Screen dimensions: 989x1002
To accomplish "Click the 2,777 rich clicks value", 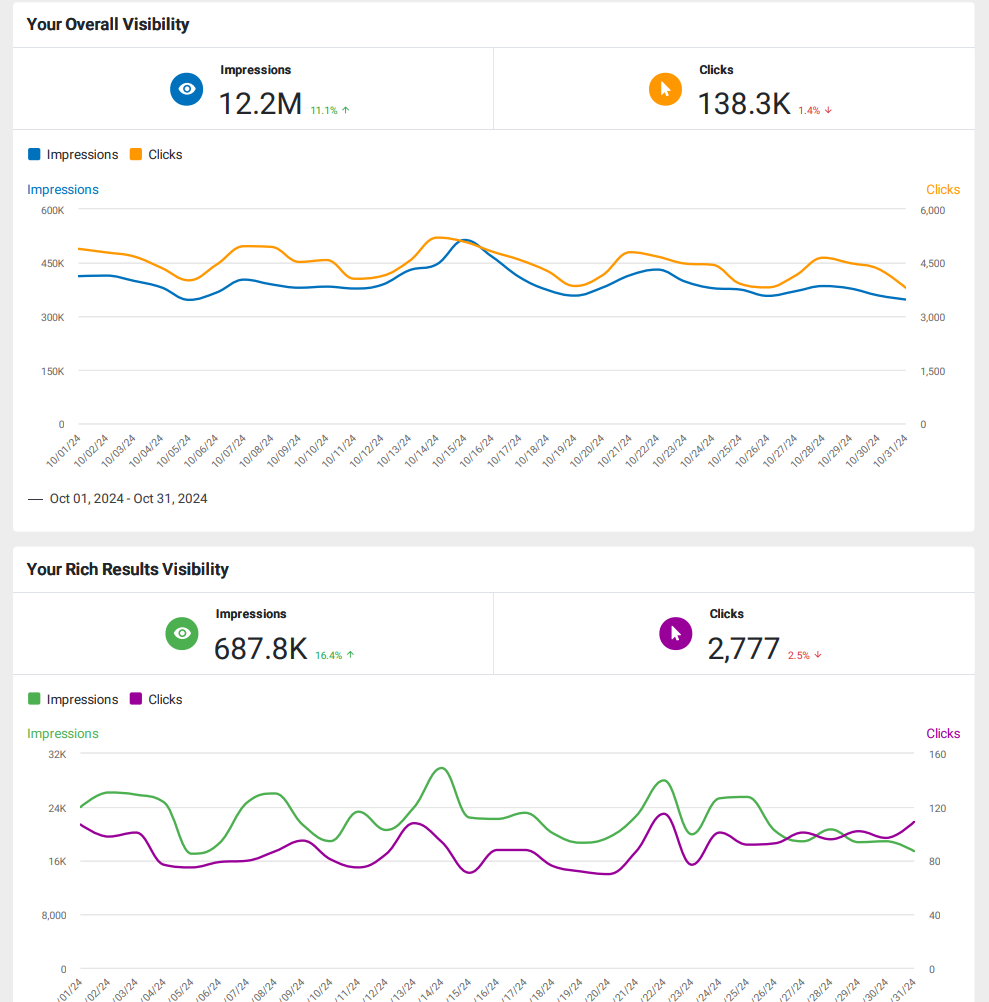I will (x=744, y=649).
